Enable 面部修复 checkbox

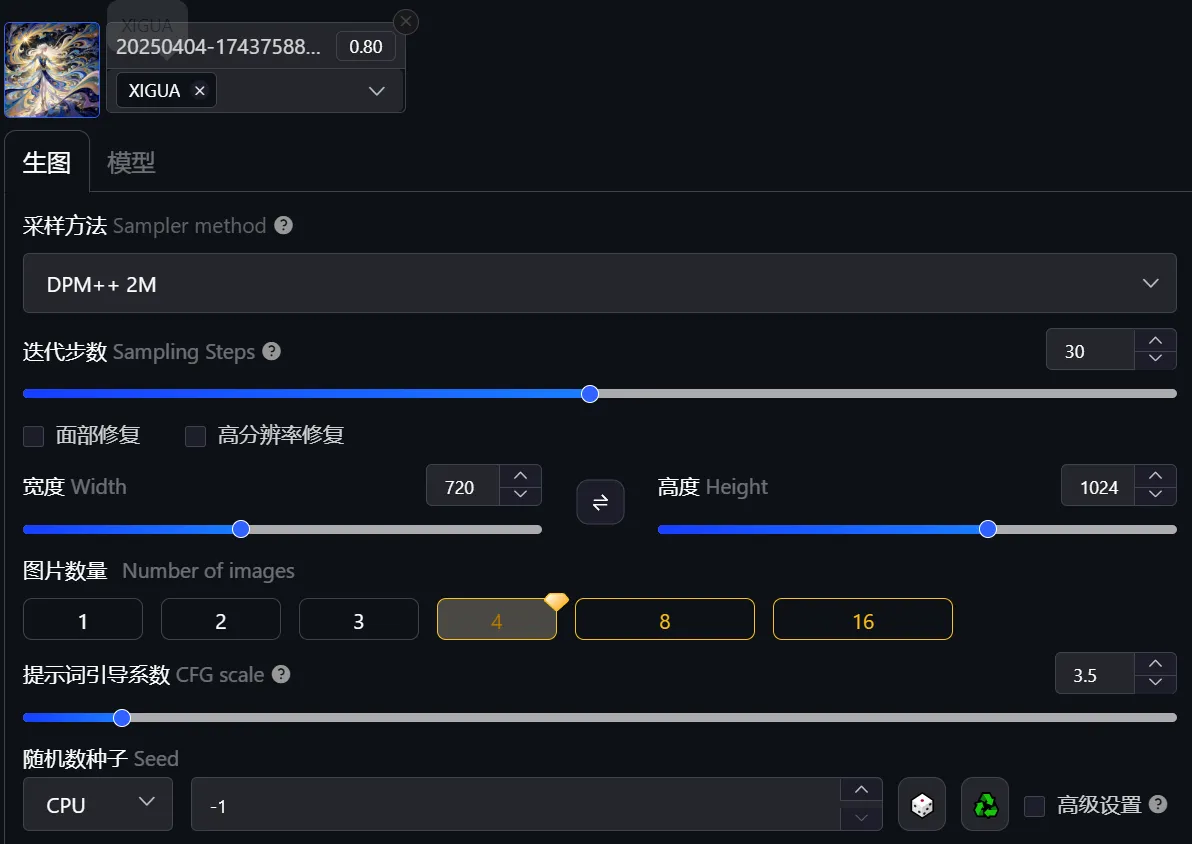tap(34, 436)
